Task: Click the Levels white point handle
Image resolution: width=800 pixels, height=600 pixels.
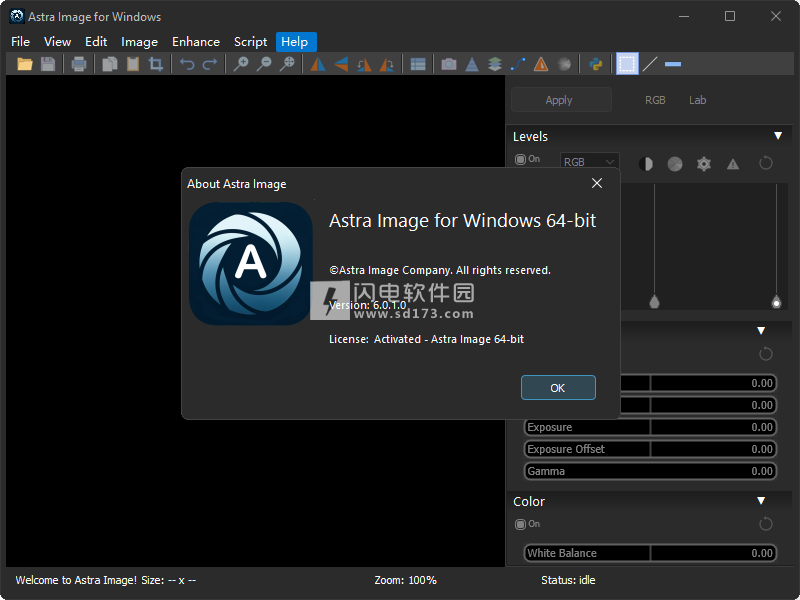Action: pyautogui.click(x=777, y=302)
